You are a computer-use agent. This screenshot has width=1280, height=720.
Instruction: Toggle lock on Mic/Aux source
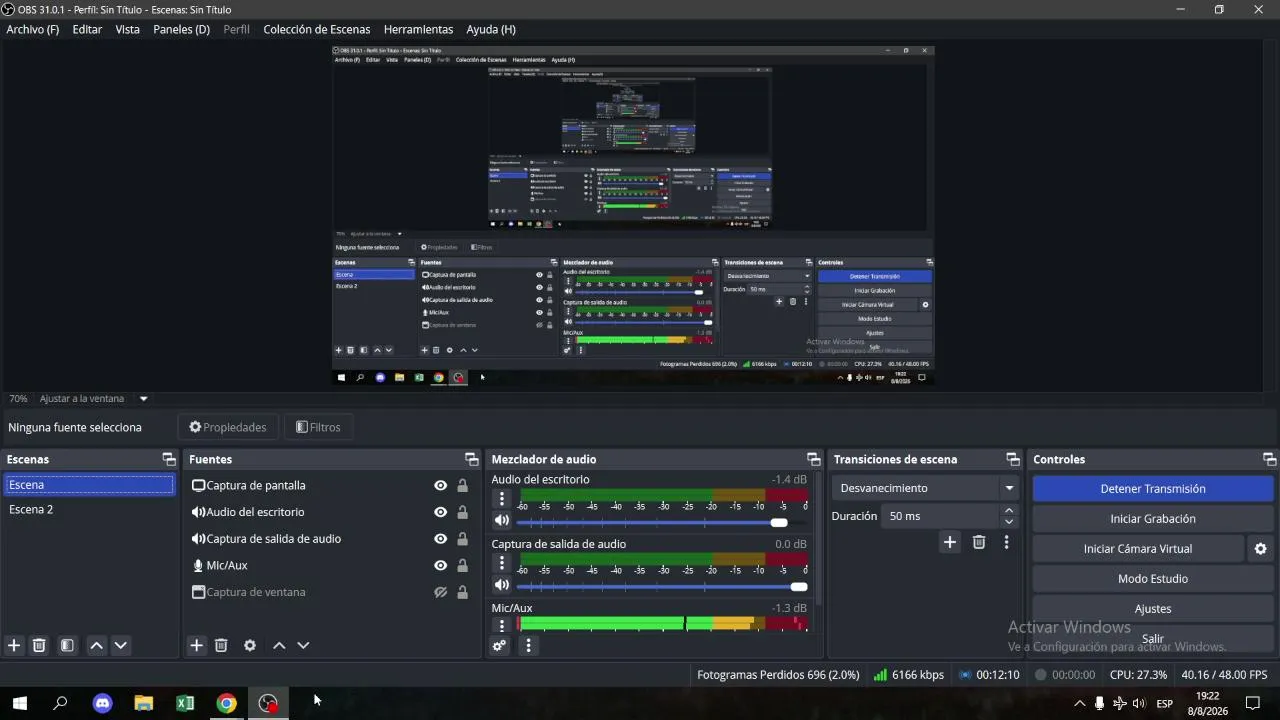(462, 565)
